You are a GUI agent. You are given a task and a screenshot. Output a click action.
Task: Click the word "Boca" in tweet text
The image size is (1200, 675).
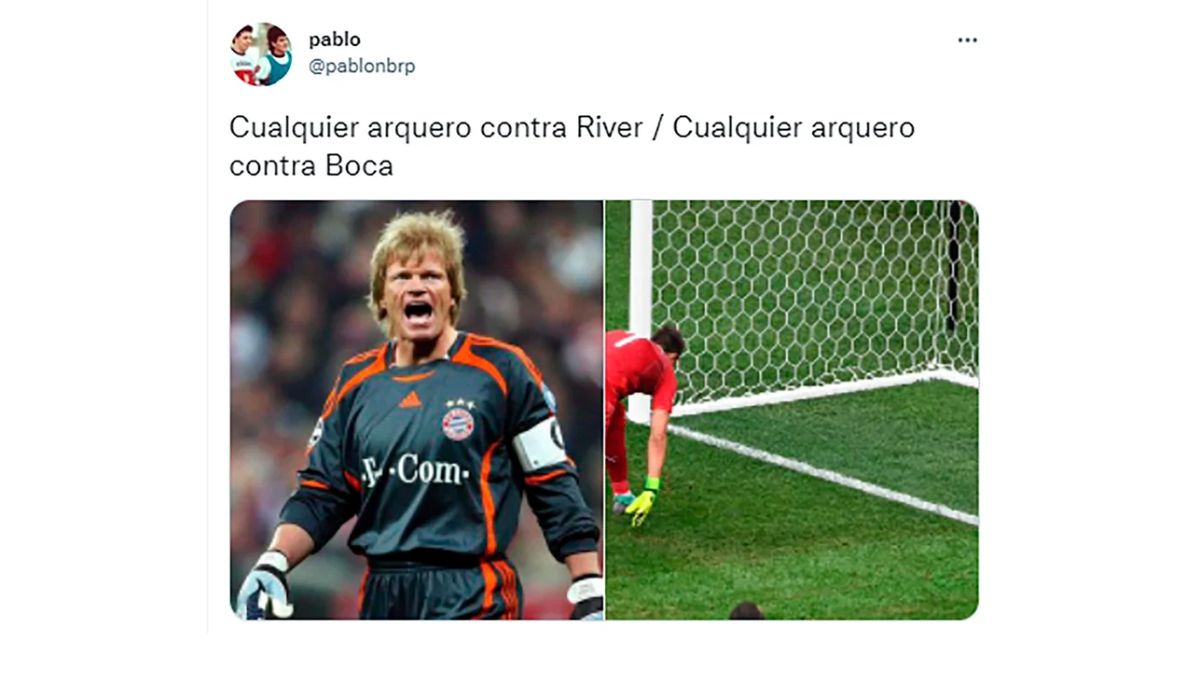pos(359,166)
